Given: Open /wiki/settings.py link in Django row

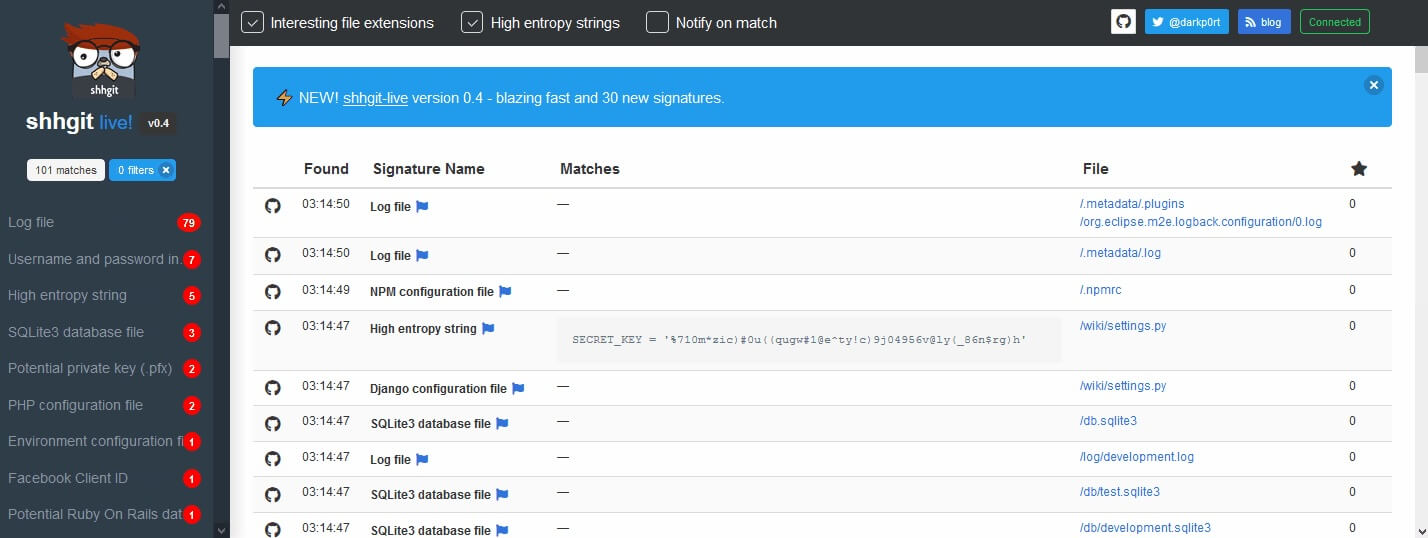Looking at the screenshot, I should click(1123, 386).
